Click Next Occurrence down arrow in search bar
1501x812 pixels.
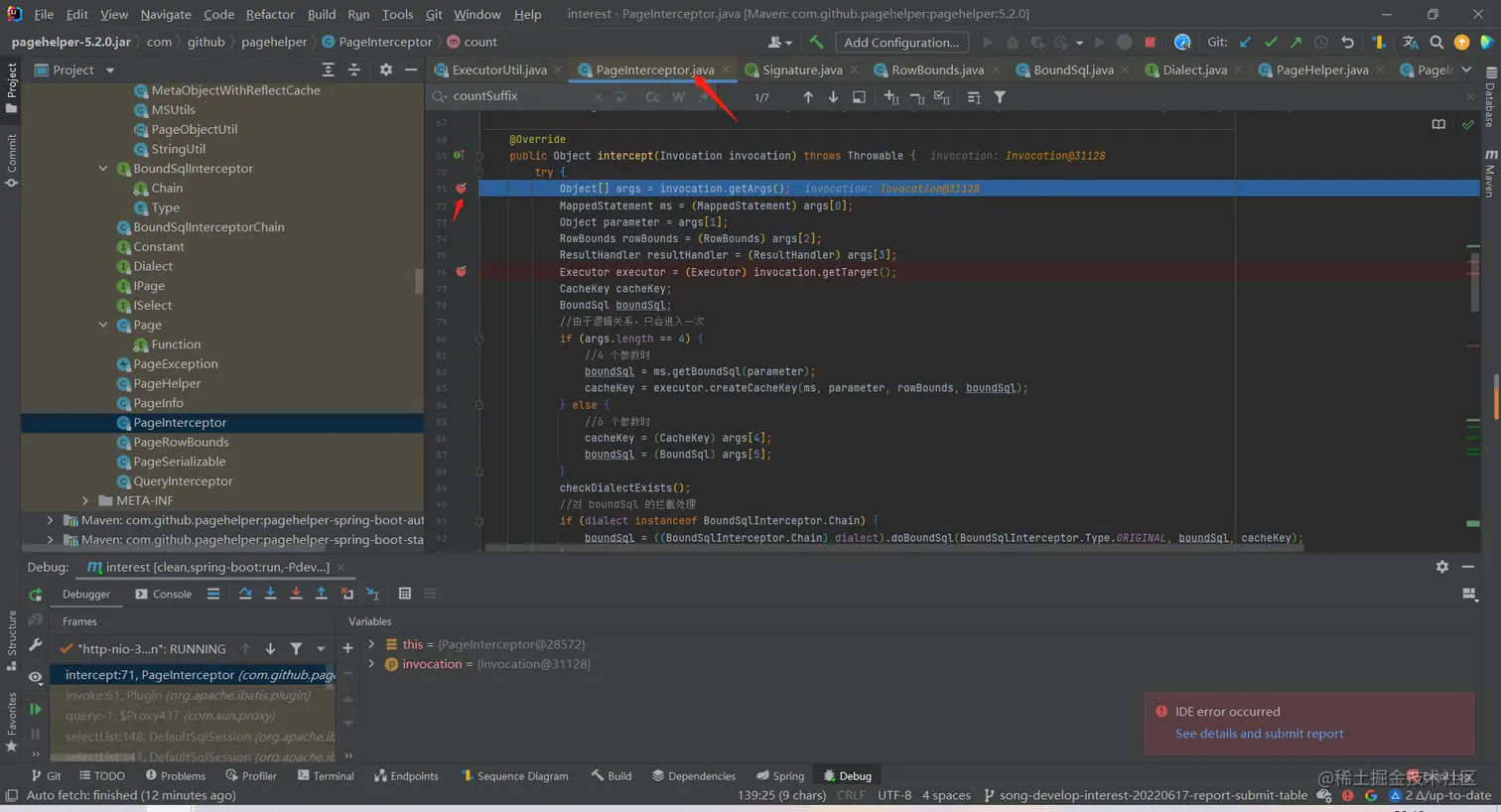833,97
